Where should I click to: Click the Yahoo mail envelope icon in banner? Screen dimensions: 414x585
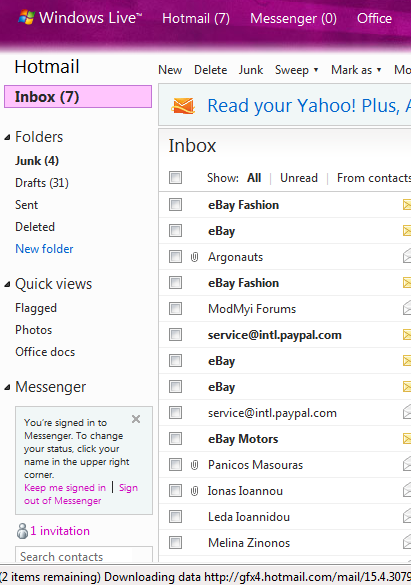pos(183,106)
